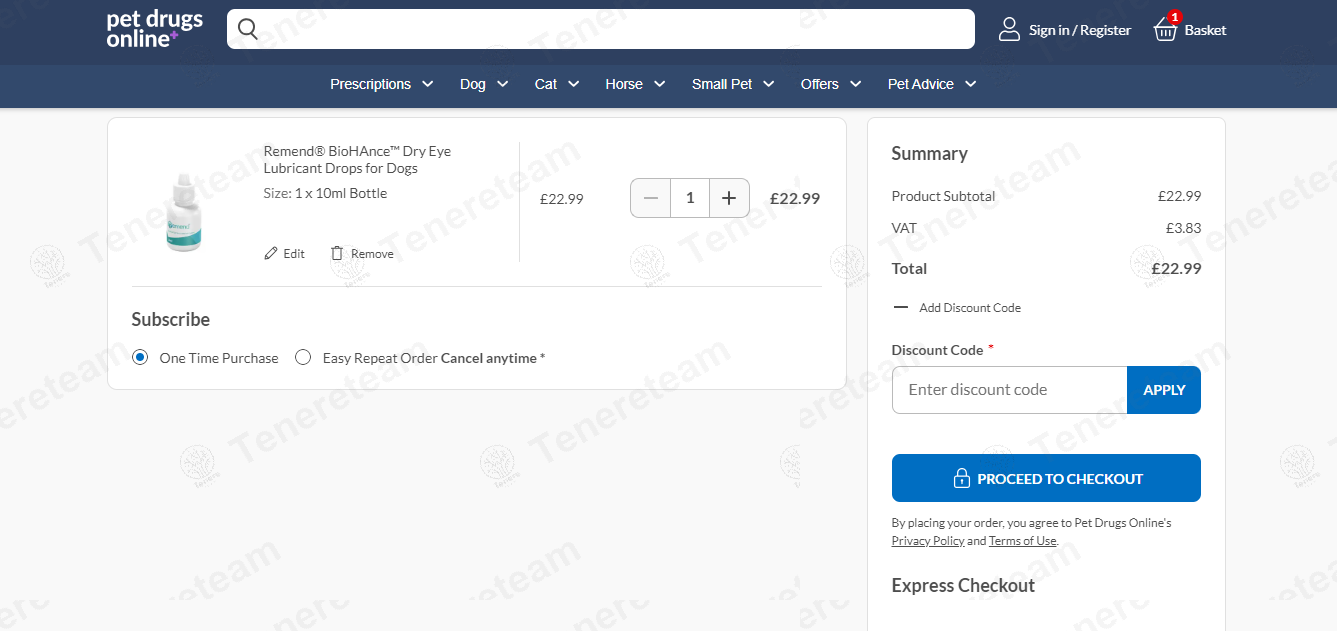The width and height of the screenshot is (1337, 631).
Task: Select Easy Repeat Order option
Action: pyautogui.click(x=303, y=358)
